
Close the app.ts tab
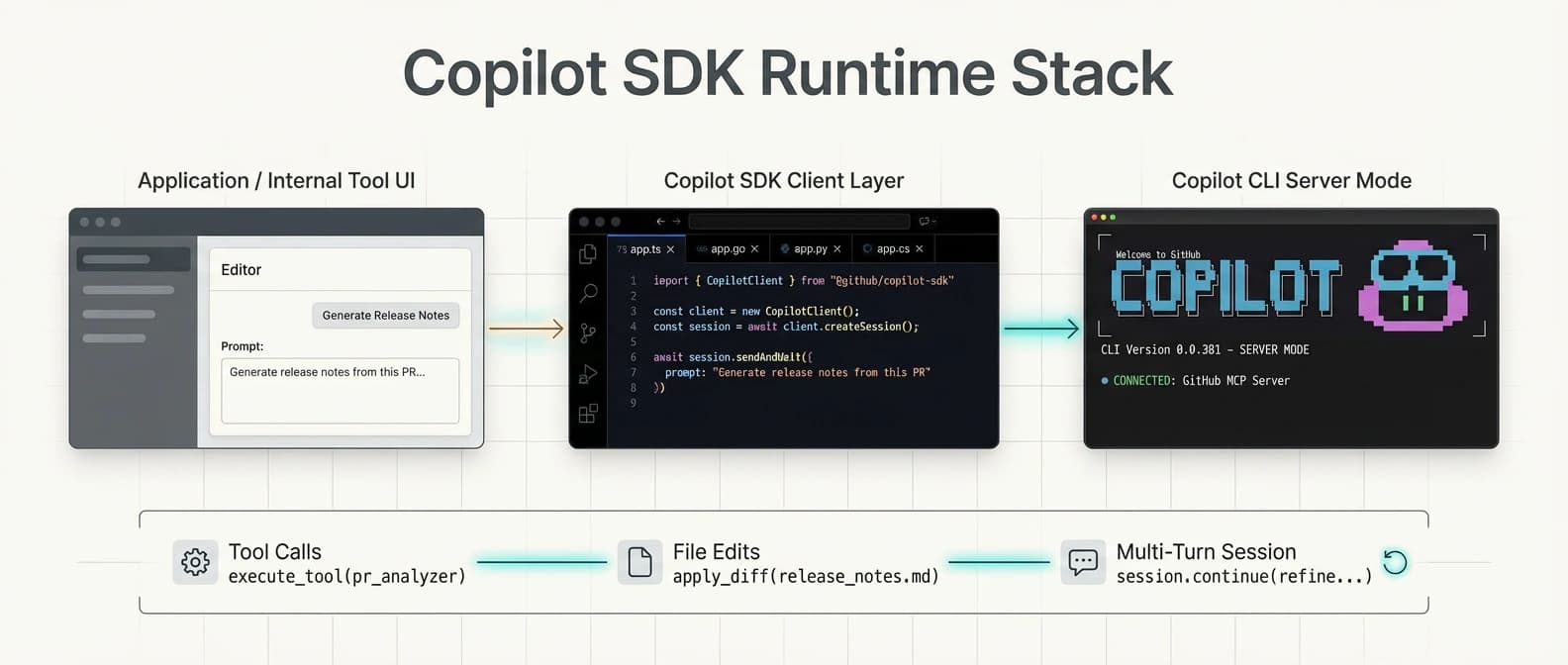pyautogui.click(x=670, y=249)
